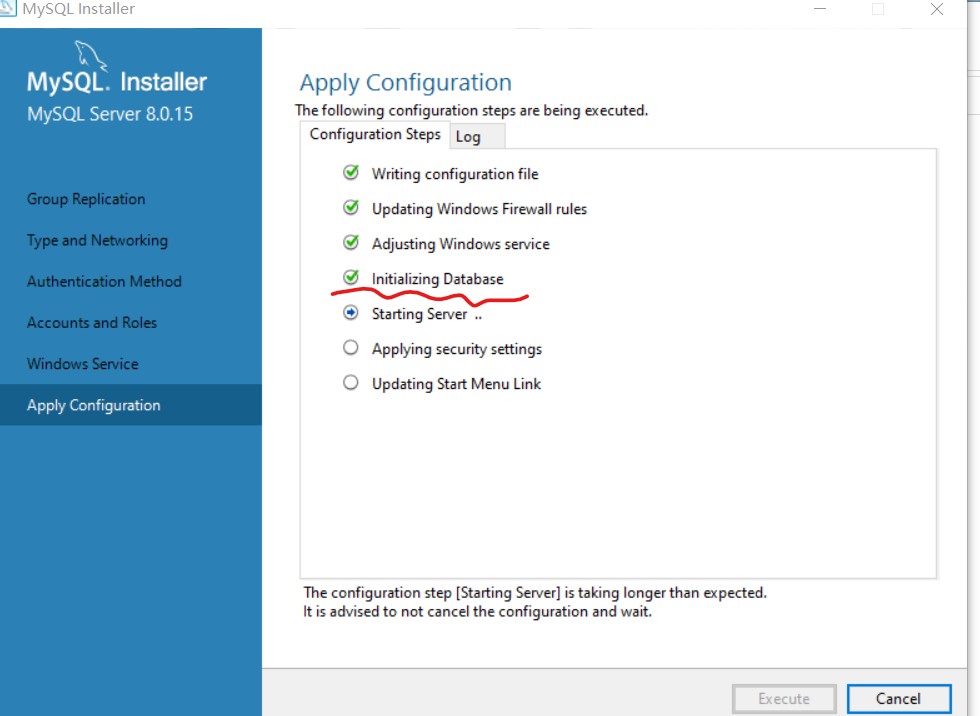The width and height of the screenshot is (980, 716).
Task: Click the 'advised to not cancel' message
Action: pyautogui.click(x=478, y=612)
